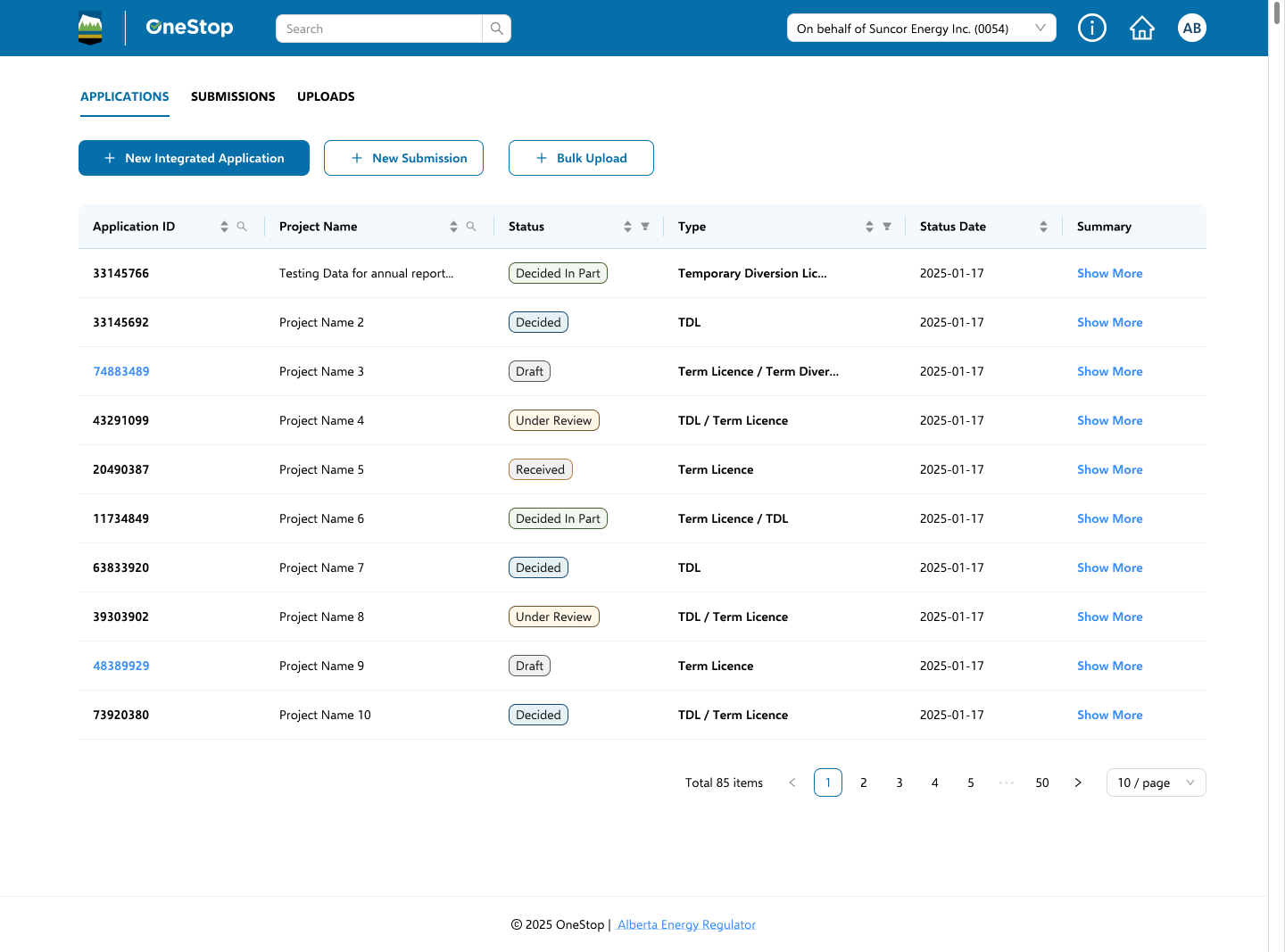Image resolution: width=1285 pixels, height=952 pixels.
Task: Select page 5 in pagination
Action: click(971, 782)
